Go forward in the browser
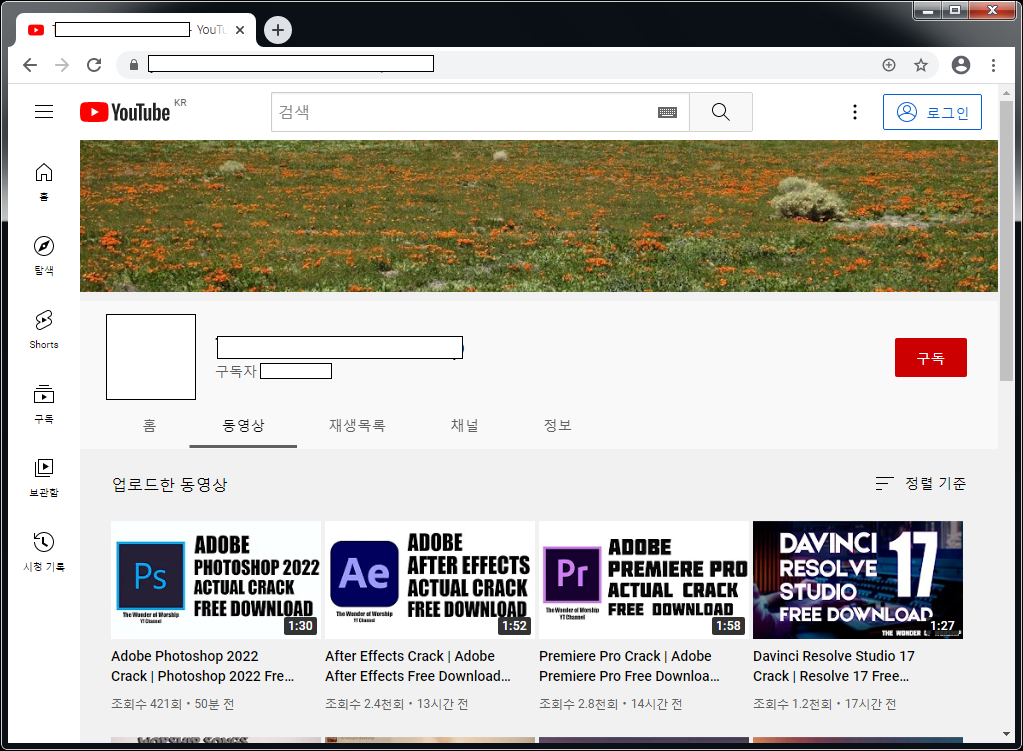This screenshot has width=1023, height=751. (62, 65)
